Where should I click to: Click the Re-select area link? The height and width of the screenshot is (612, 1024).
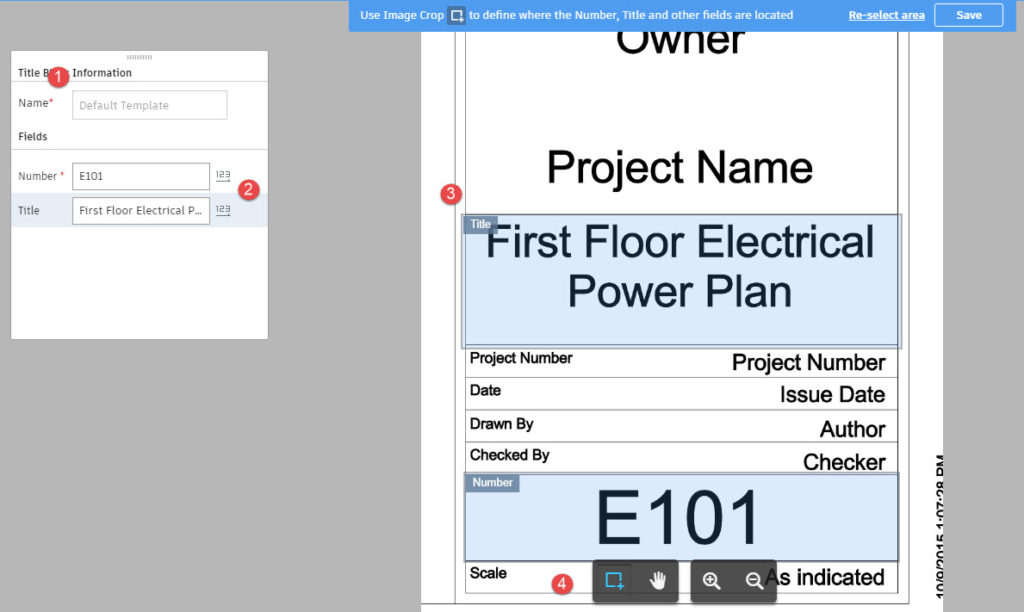pyautogui.click(x=886, y=15)
